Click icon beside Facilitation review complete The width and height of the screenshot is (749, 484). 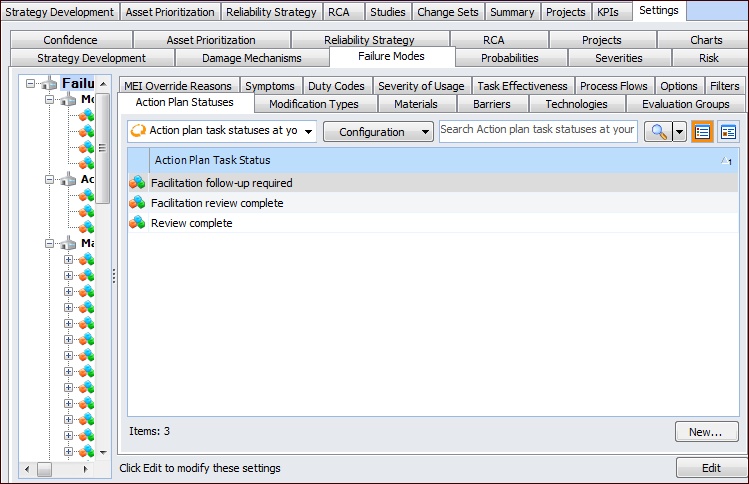[137, 203]
